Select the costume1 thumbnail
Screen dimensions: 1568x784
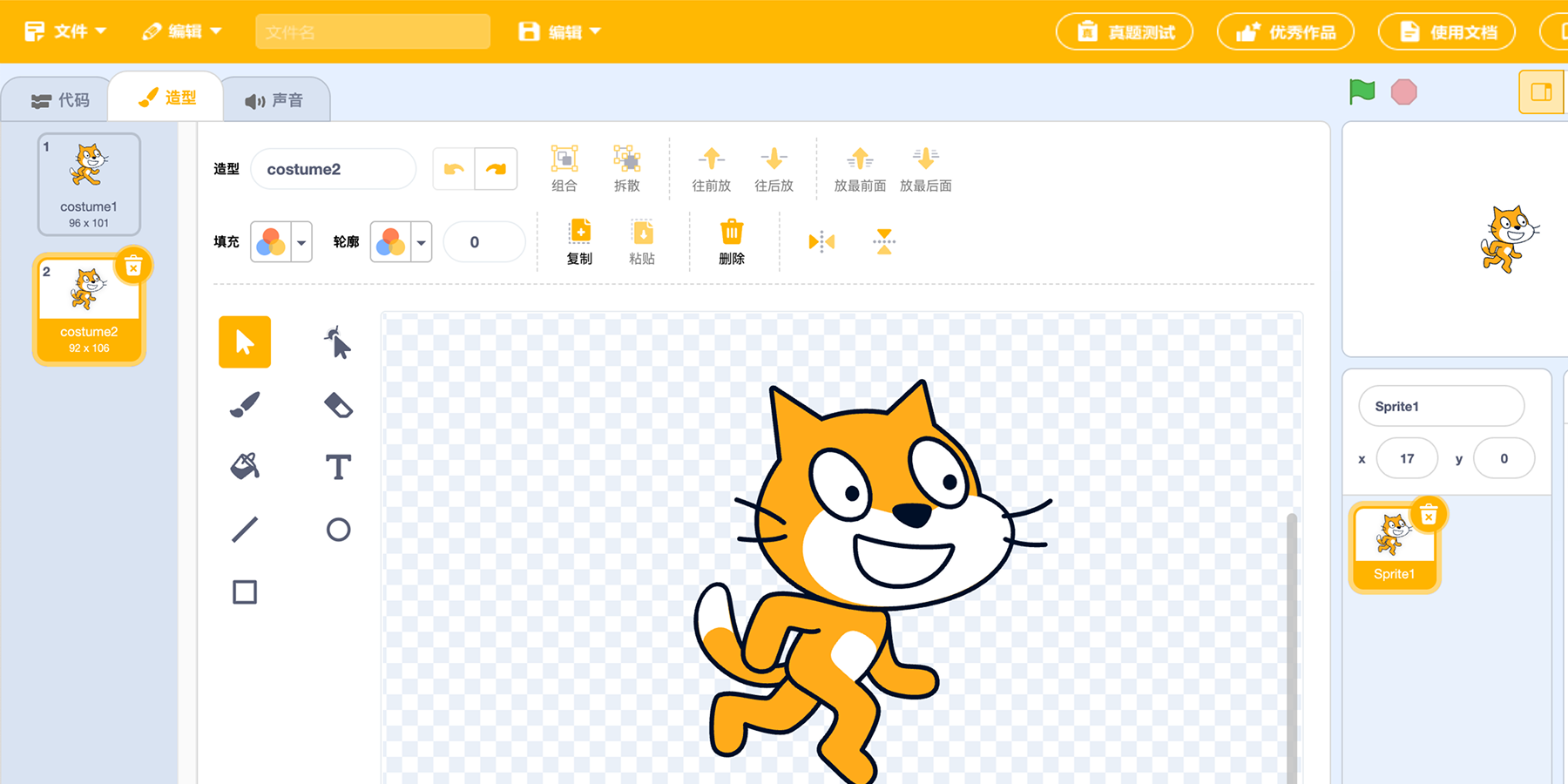point(89,185)
